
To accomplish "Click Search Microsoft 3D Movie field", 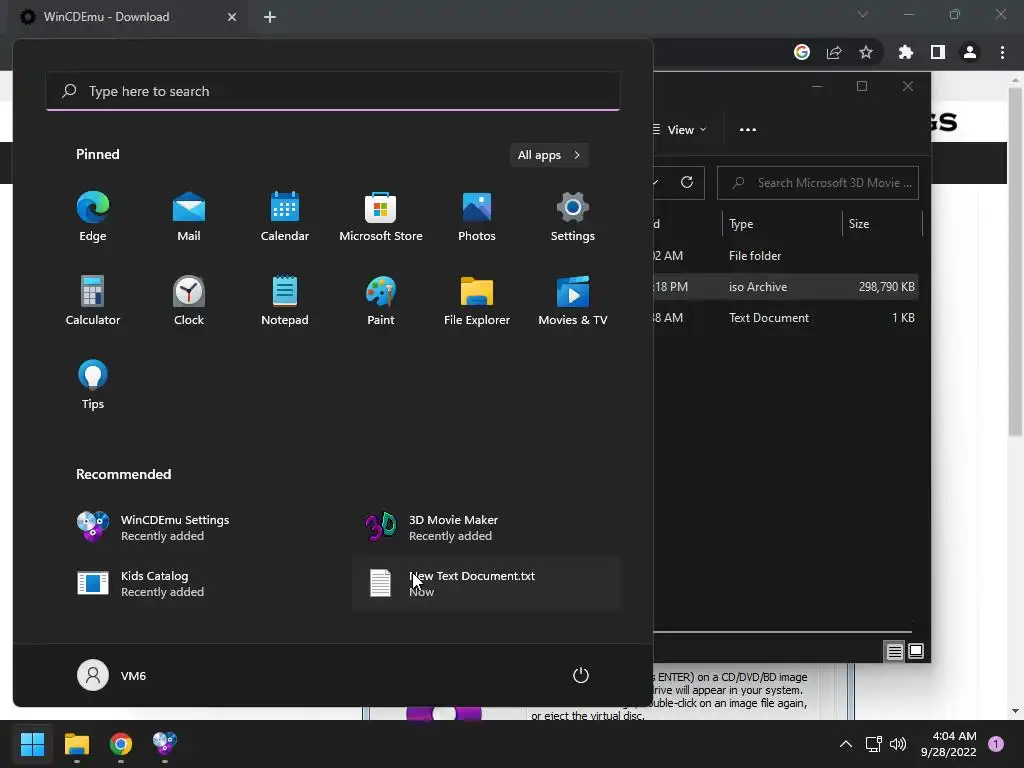I will click(818, 183).
